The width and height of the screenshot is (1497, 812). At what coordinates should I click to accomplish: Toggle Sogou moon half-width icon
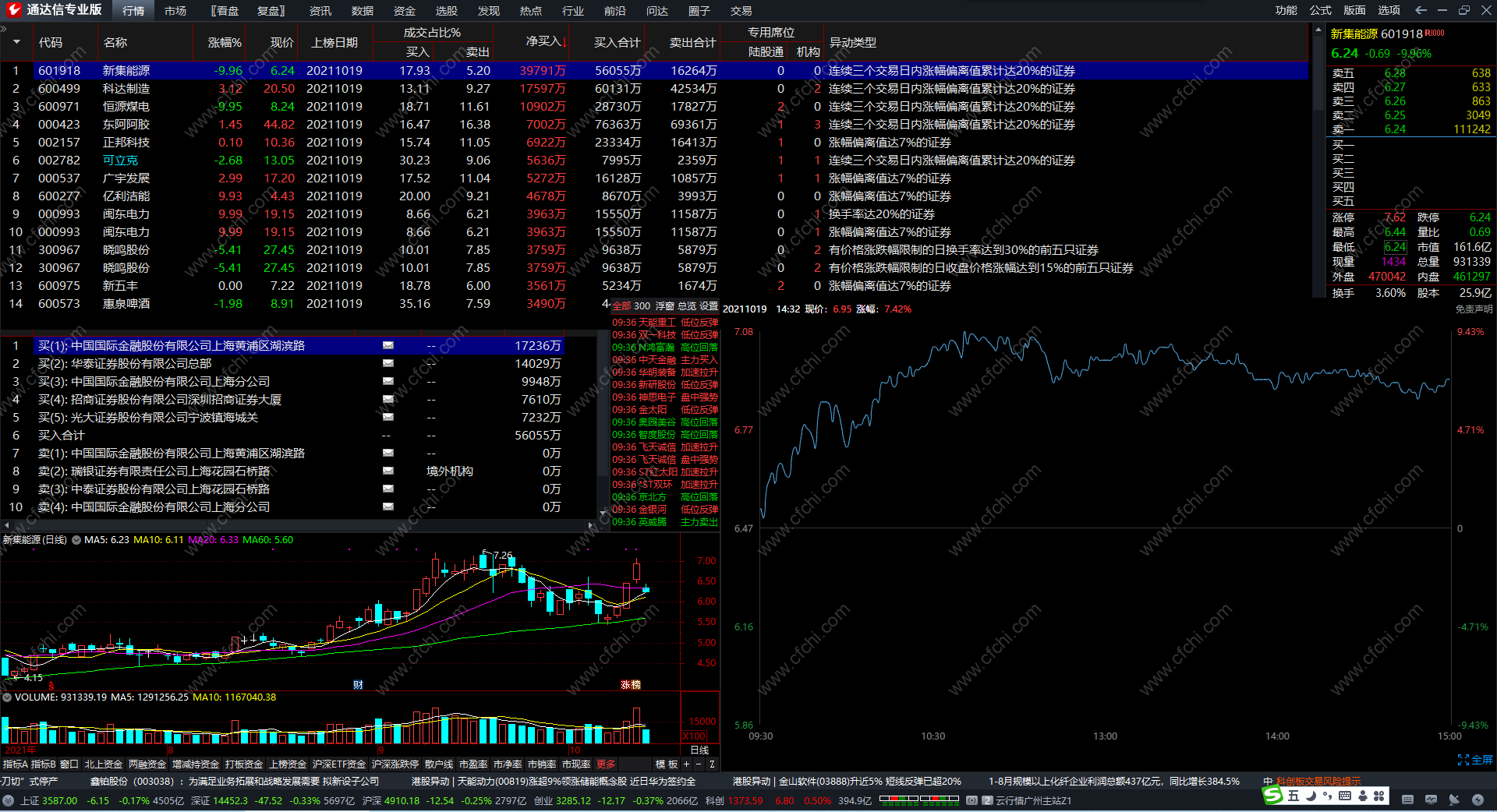tap(1311, 796)
